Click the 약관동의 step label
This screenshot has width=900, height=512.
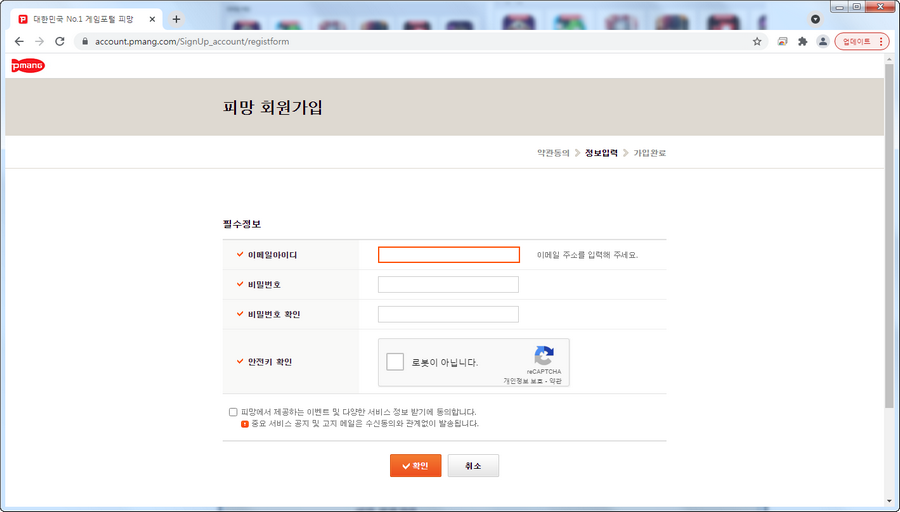tap(553, 153)
